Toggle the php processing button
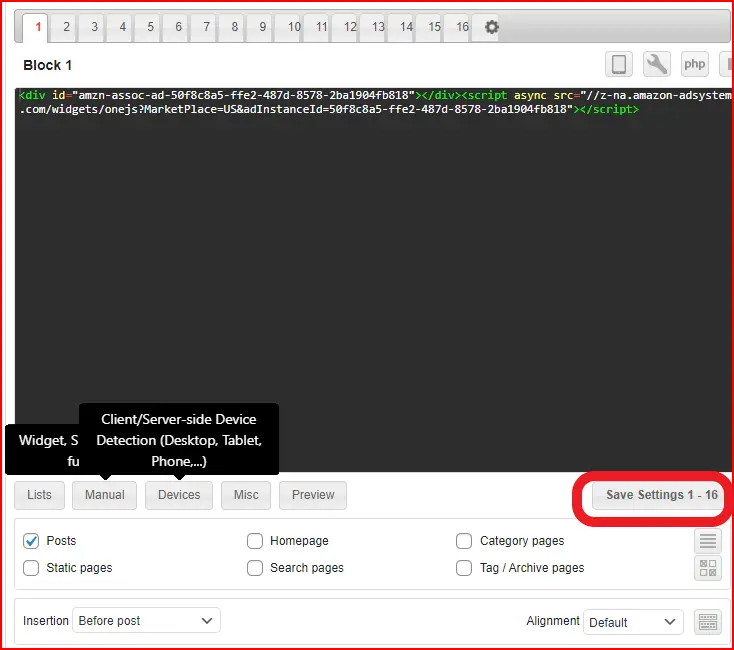734x650 pixels. 694,64
